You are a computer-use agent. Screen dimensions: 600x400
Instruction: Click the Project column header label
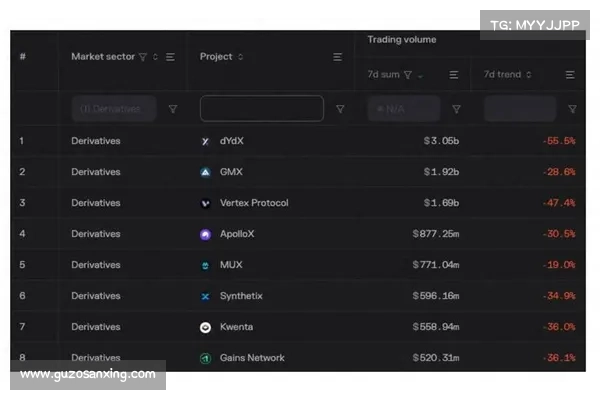(216, 57)
